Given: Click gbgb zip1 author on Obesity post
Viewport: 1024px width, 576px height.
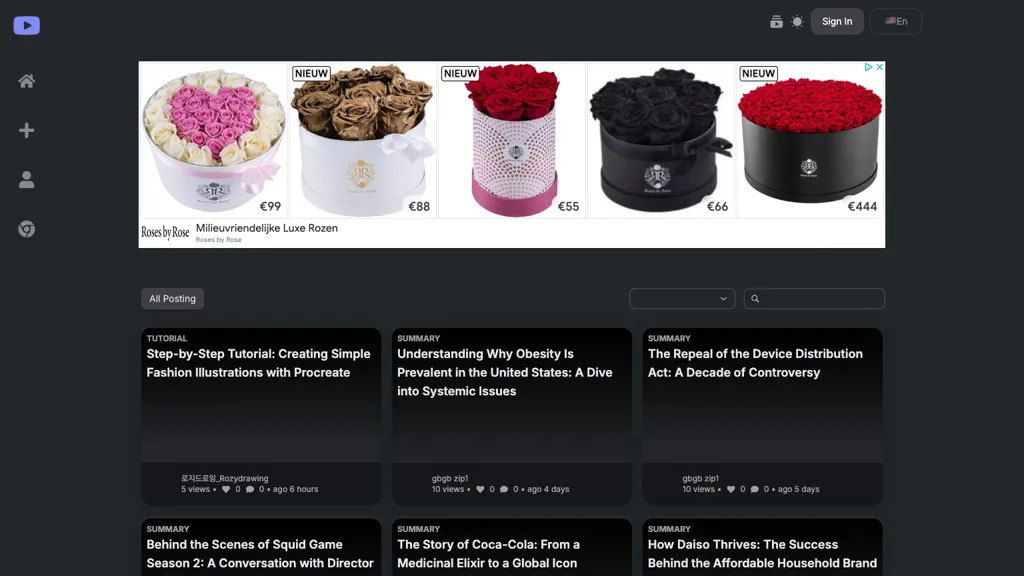Looking at the screenshot, I should point(450,478).
